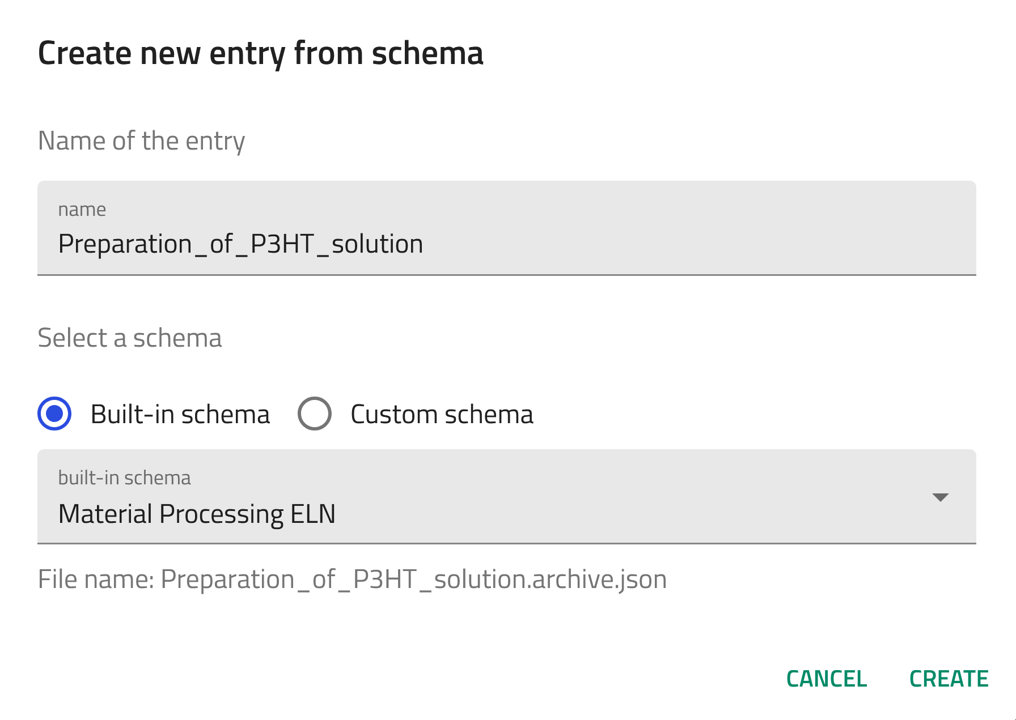Click the dropdown arrow triangle icon
This screenshot has width=1016, height=720.
click(x=940, y=497)
